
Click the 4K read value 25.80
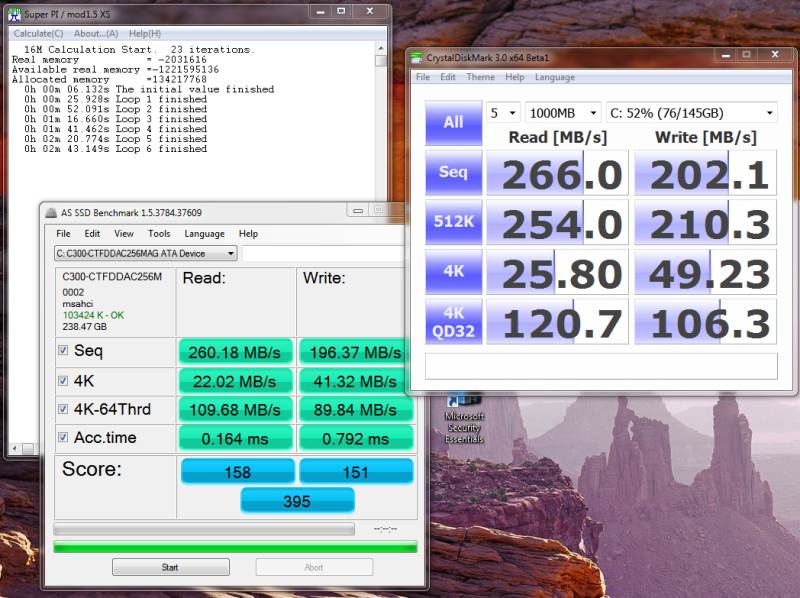point(557,271)
